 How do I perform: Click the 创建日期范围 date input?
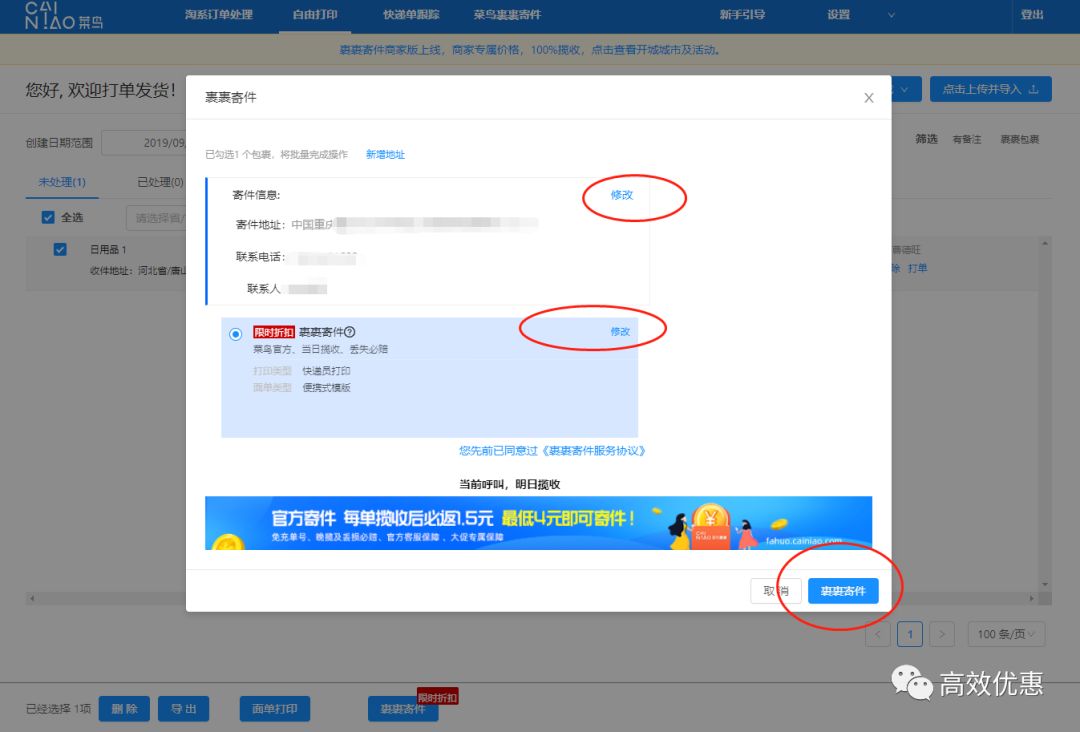[145, 143]
